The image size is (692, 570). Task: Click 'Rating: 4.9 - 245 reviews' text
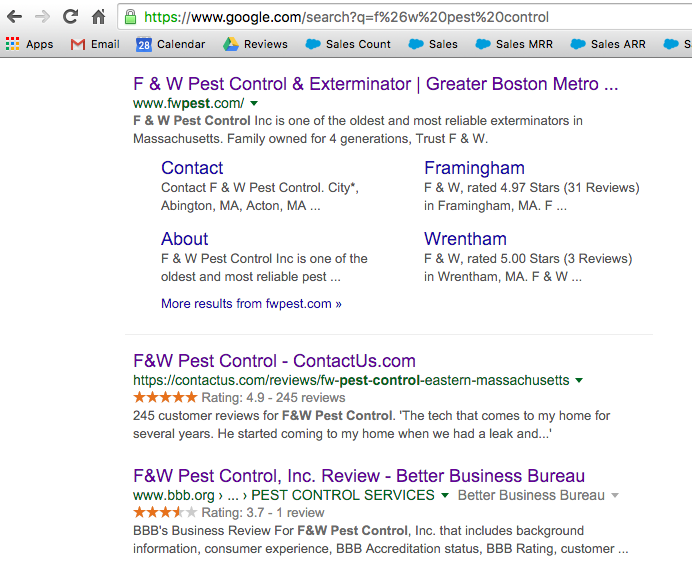[273, 398]
